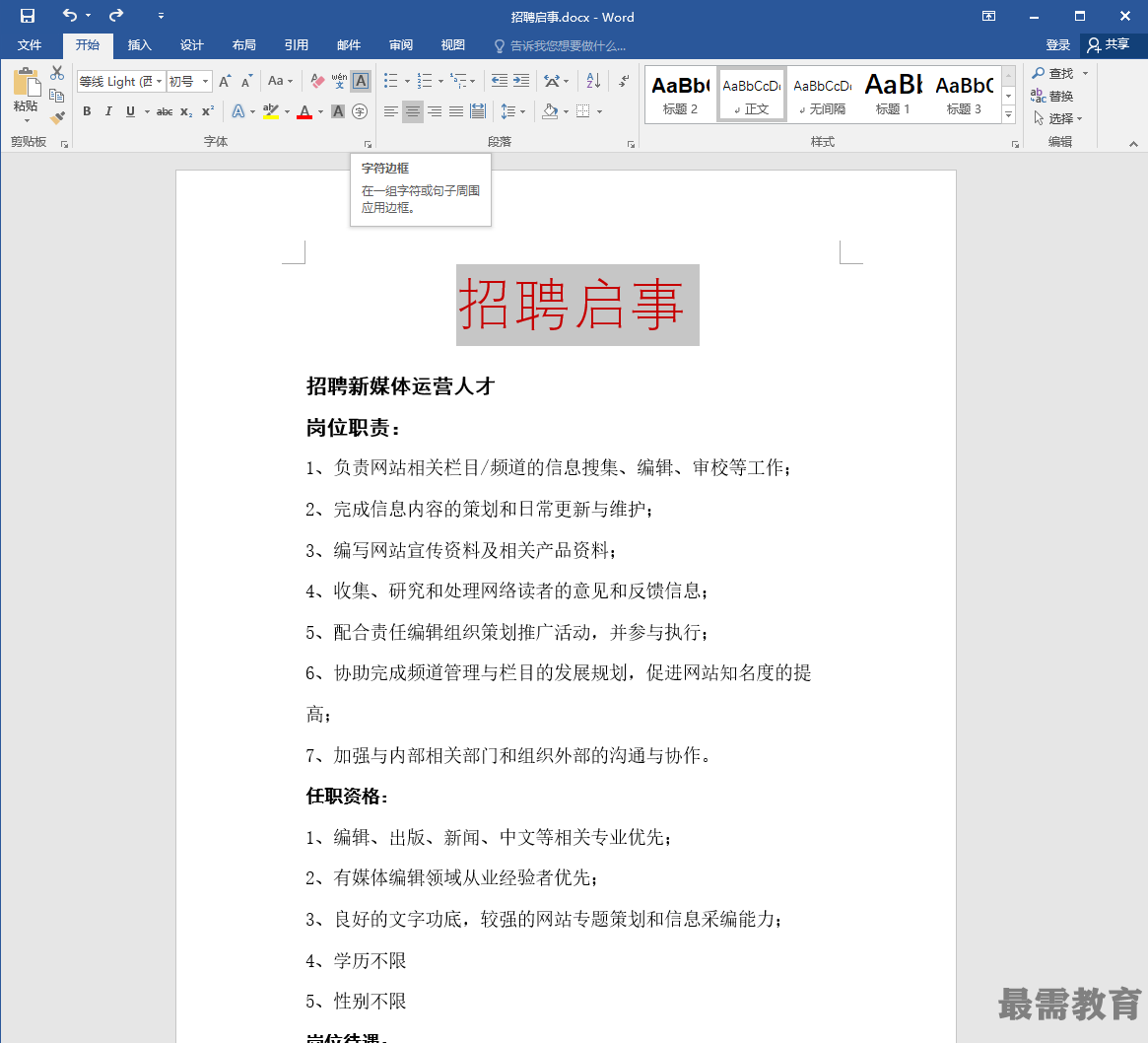This screenshot has width=1148, height=1043.
Task: Click the text highlight color pen icon
Action: coord(271,111)
